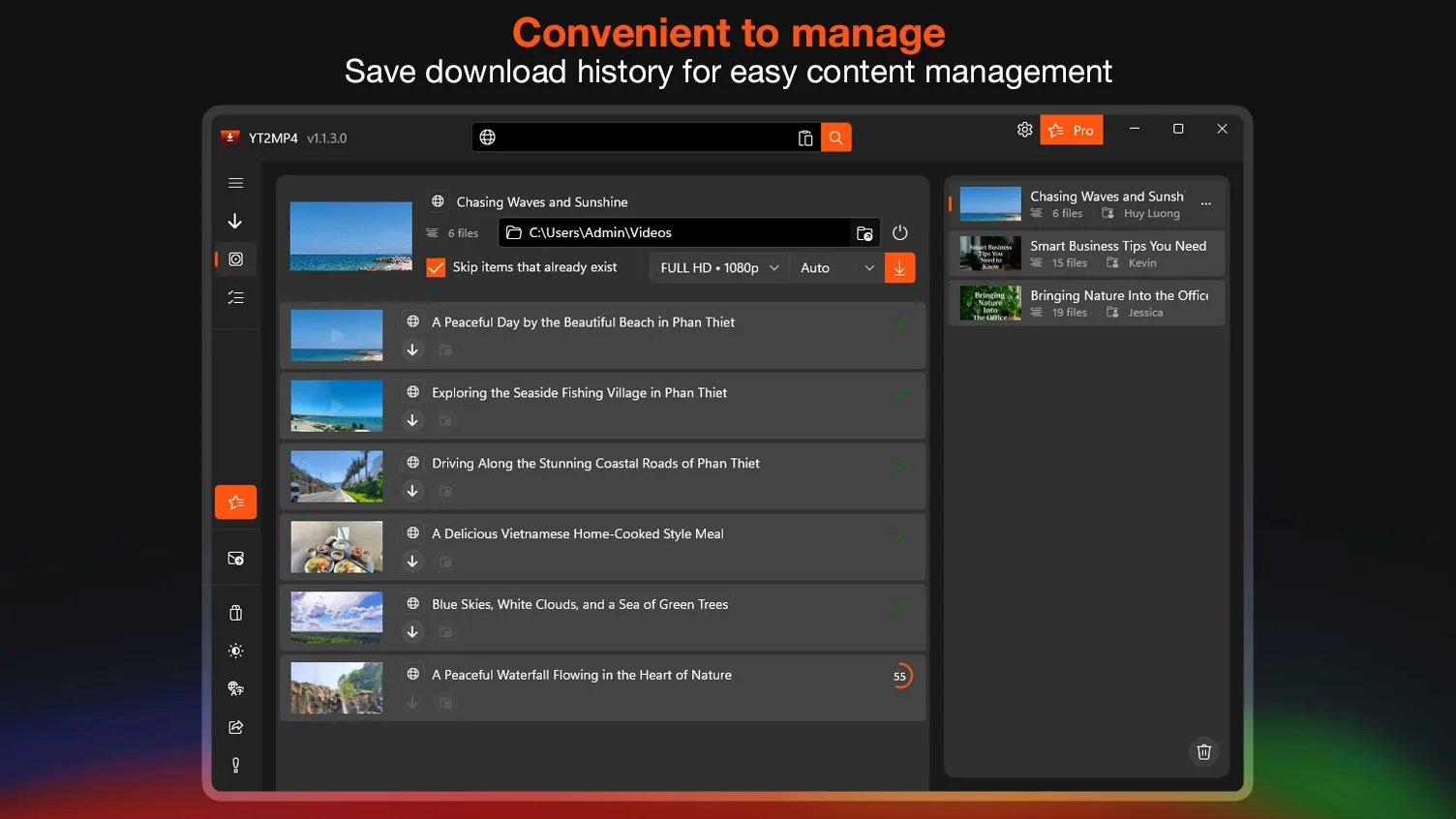Open the folder icon for Blue Skies, White Clouds
The height and width of the screenshot is (819, 1456).
pos(445,633)
